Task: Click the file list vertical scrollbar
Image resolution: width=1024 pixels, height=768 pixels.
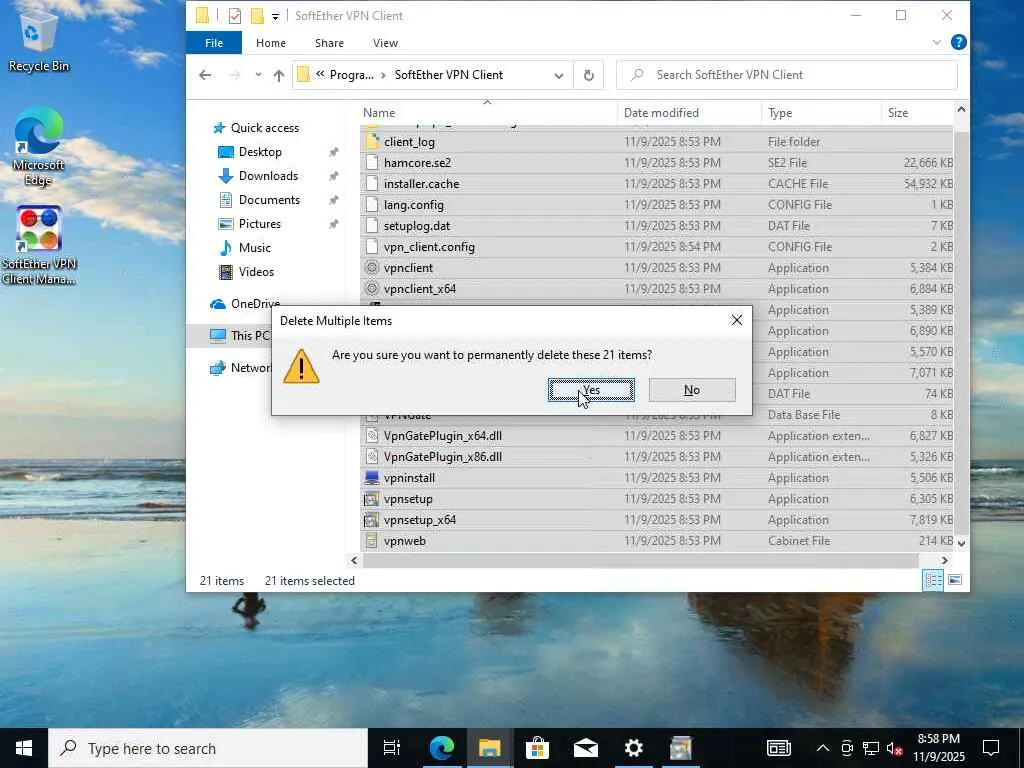Action: point(961,327)
